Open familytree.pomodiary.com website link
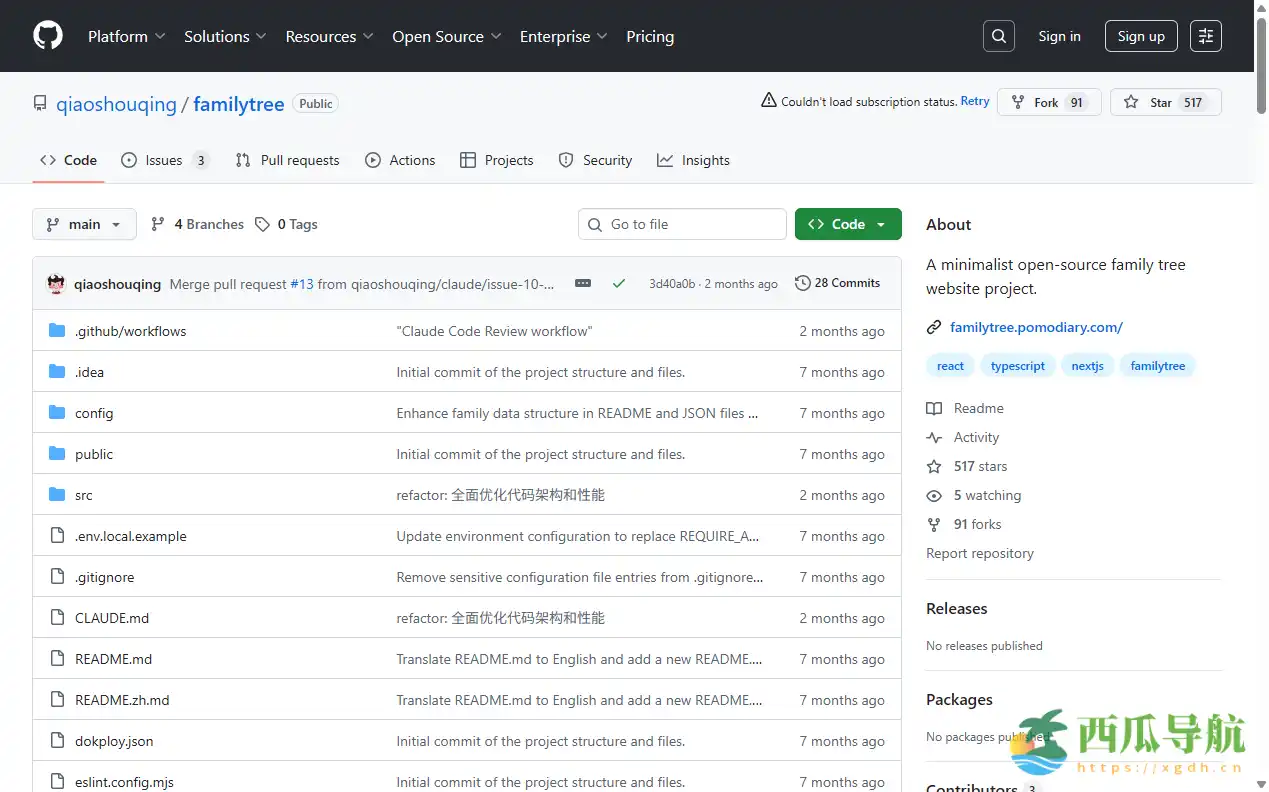The image size is (1269, 792). 1036,327
